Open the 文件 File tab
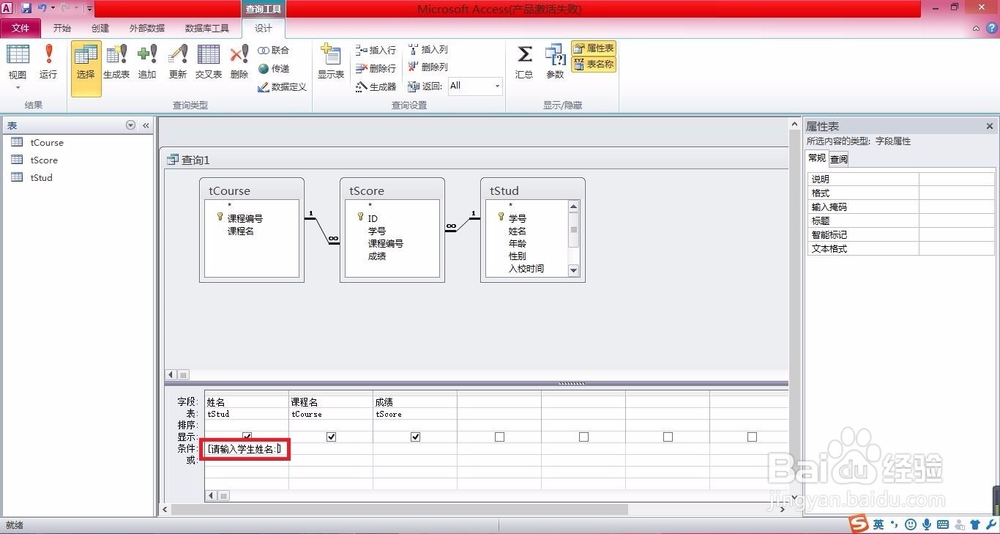The width and height of the screenshot is (1000, 534). point(21,28)
